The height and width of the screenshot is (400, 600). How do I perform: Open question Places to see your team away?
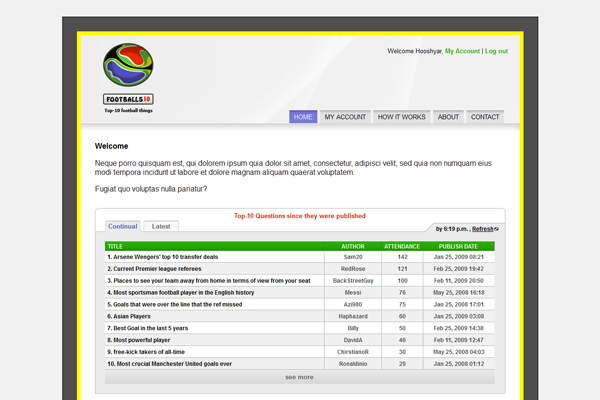pyautogui.click(x=209, y=281)
